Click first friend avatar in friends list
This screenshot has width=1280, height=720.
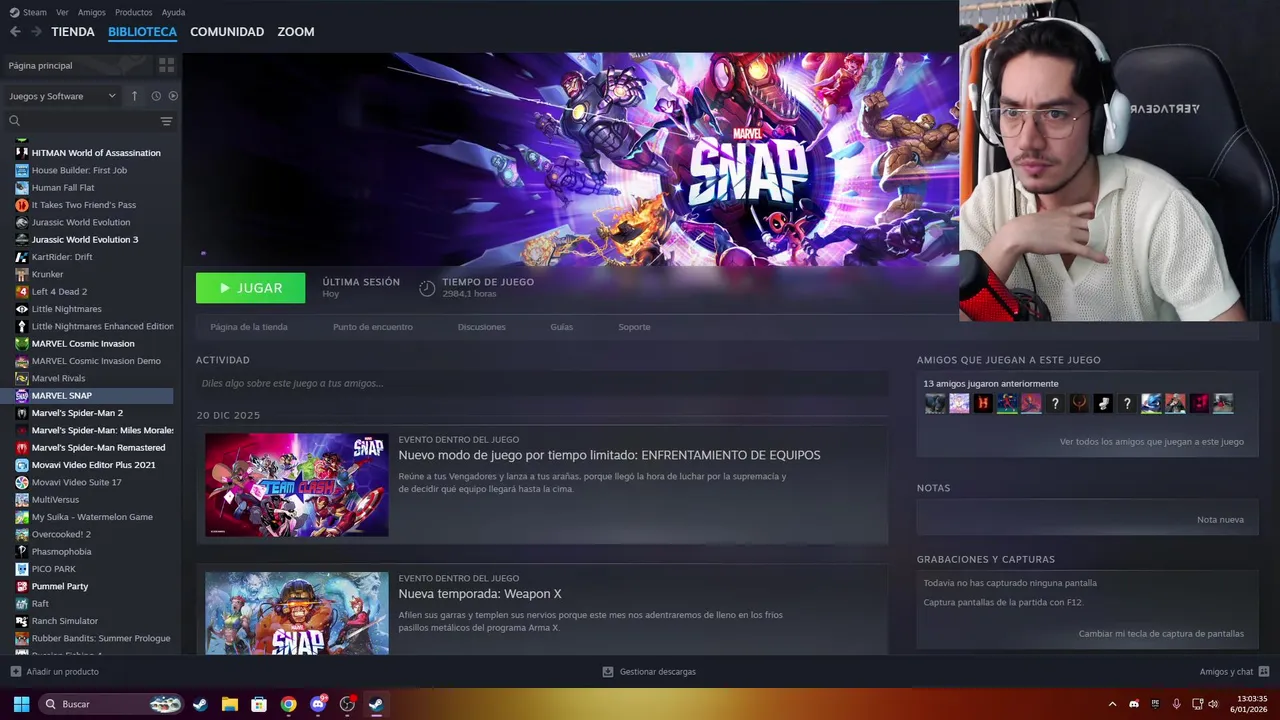935,403
